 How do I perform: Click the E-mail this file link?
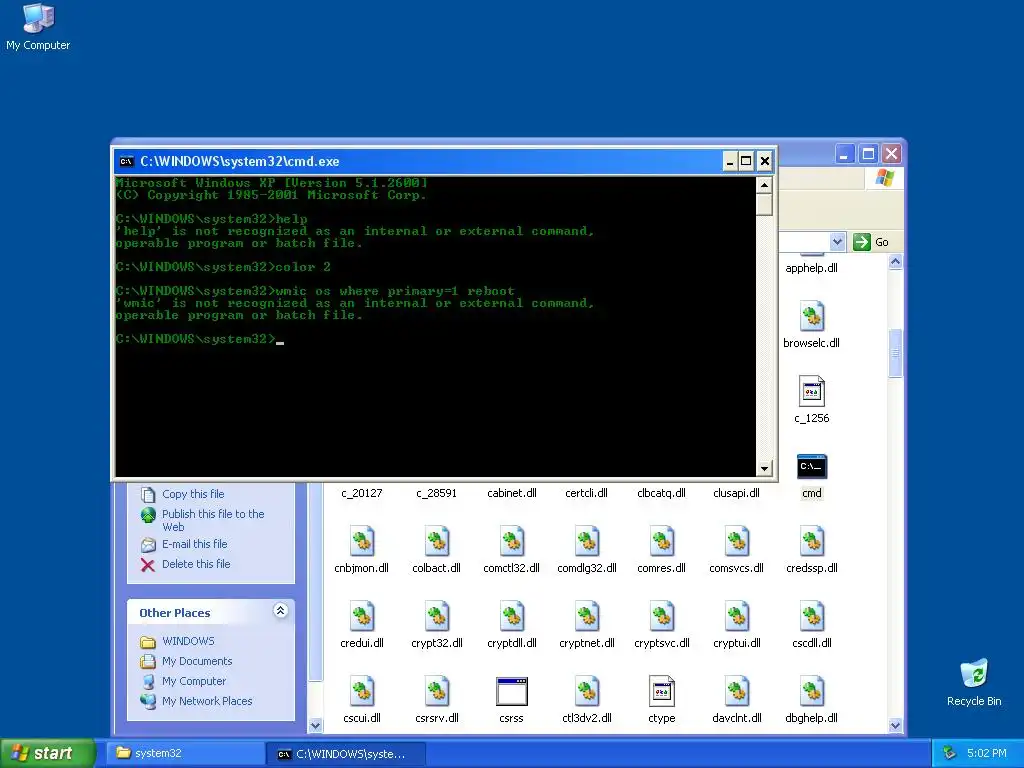(x=195, y=544)
